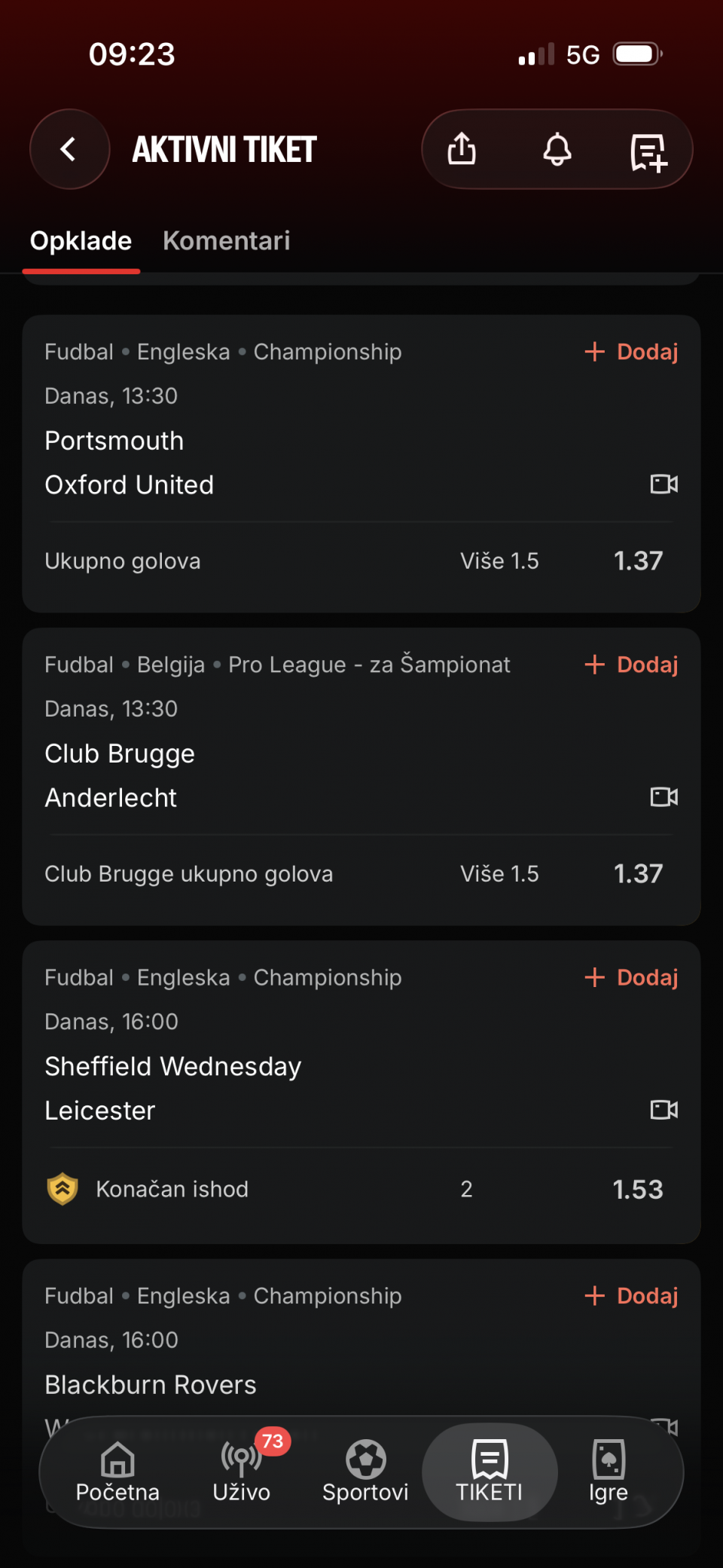Image resolution: width=723 pixels, height=1568 pixels.
Task: Open live stream for Portsmouth vs Oxford United
Action: (664, 484)
